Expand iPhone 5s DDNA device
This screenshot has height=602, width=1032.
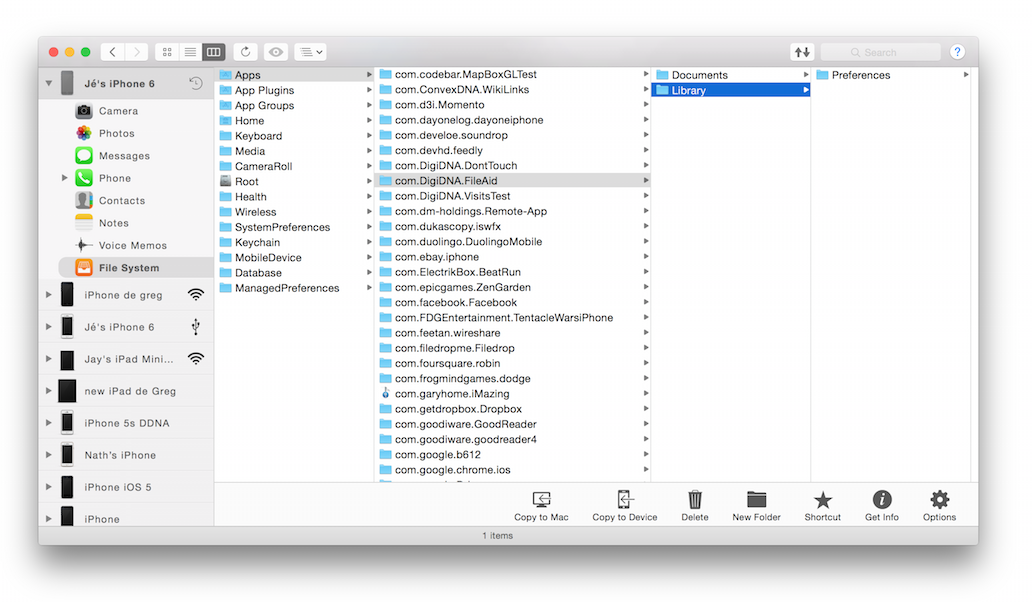pos(49,422)
